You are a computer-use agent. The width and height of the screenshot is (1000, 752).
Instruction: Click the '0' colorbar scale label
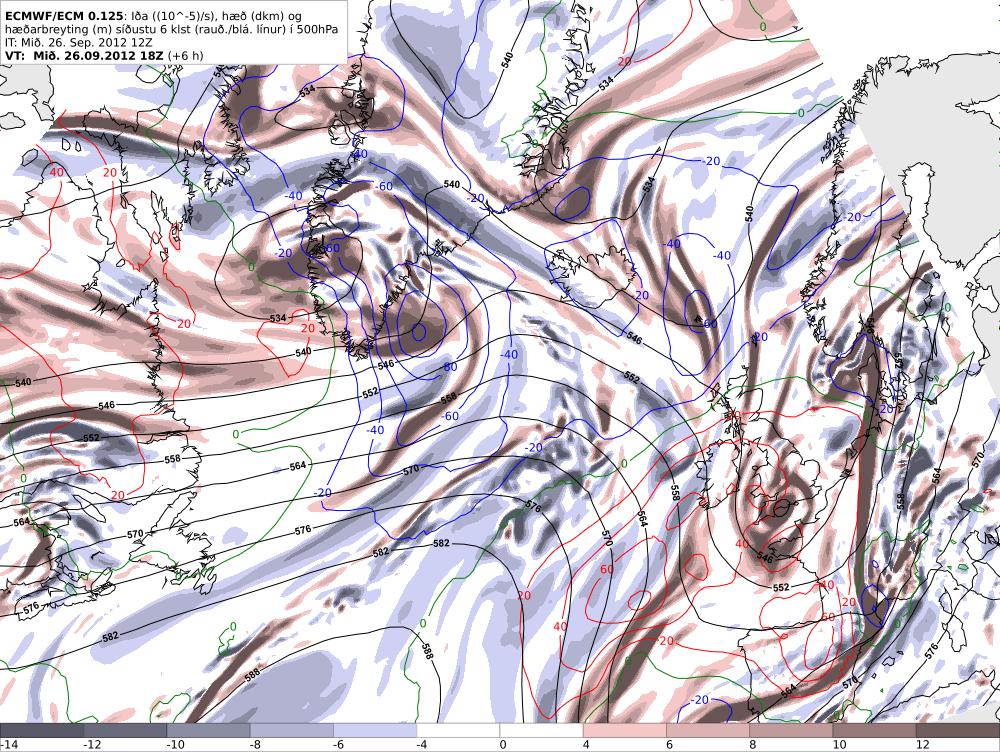(x=503, y=744)
